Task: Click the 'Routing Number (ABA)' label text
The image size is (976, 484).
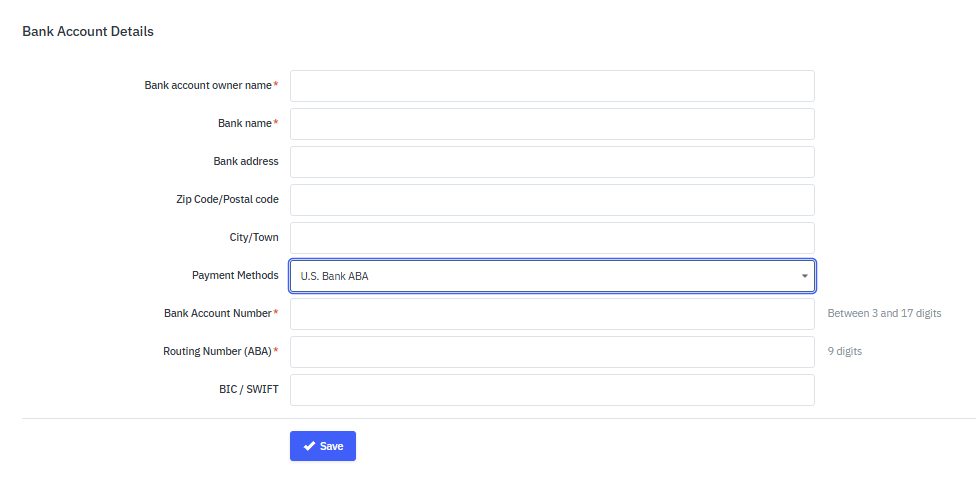Action: pyautogui.click(x=217, y=352)
